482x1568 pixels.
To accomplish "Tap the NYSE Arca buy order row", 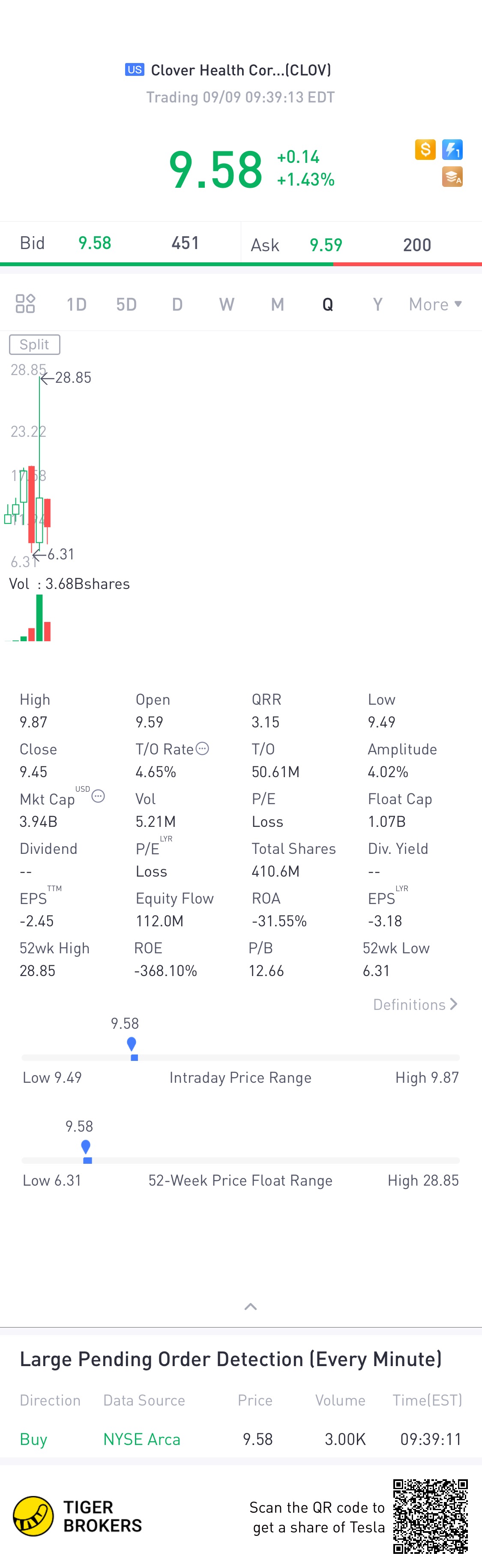I will point(241,1439).
